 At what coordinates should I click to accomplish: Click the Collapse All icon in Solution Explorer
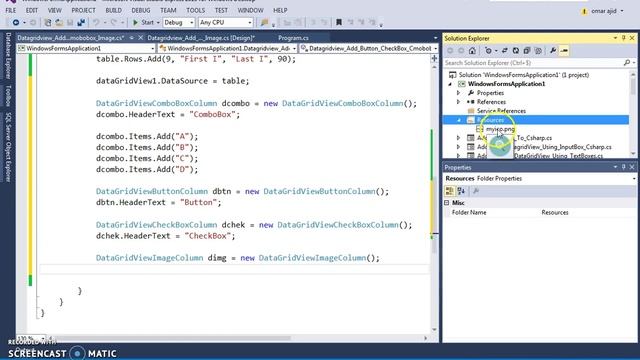527,51
